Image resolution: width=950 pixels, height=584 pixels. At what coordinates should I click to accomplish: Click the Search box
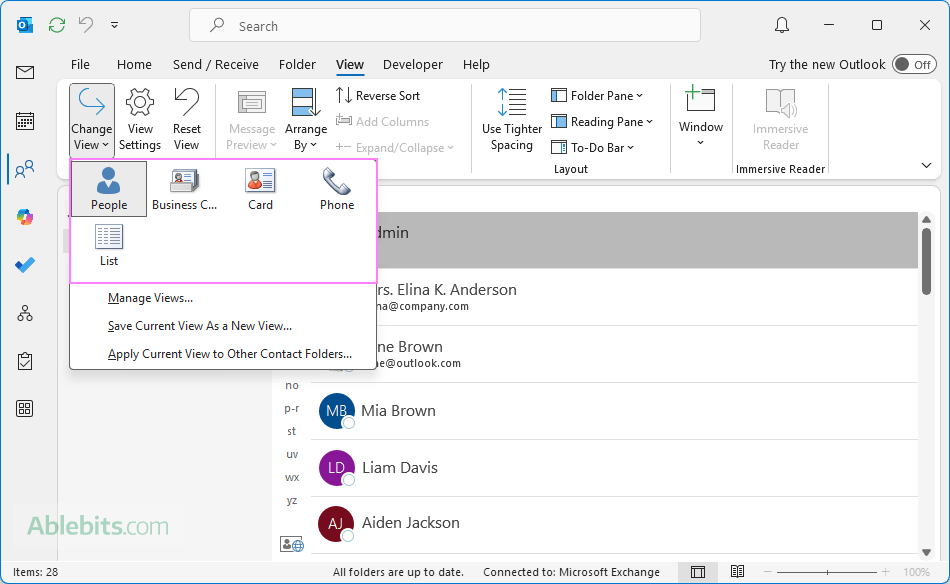[x=445, y=25]
